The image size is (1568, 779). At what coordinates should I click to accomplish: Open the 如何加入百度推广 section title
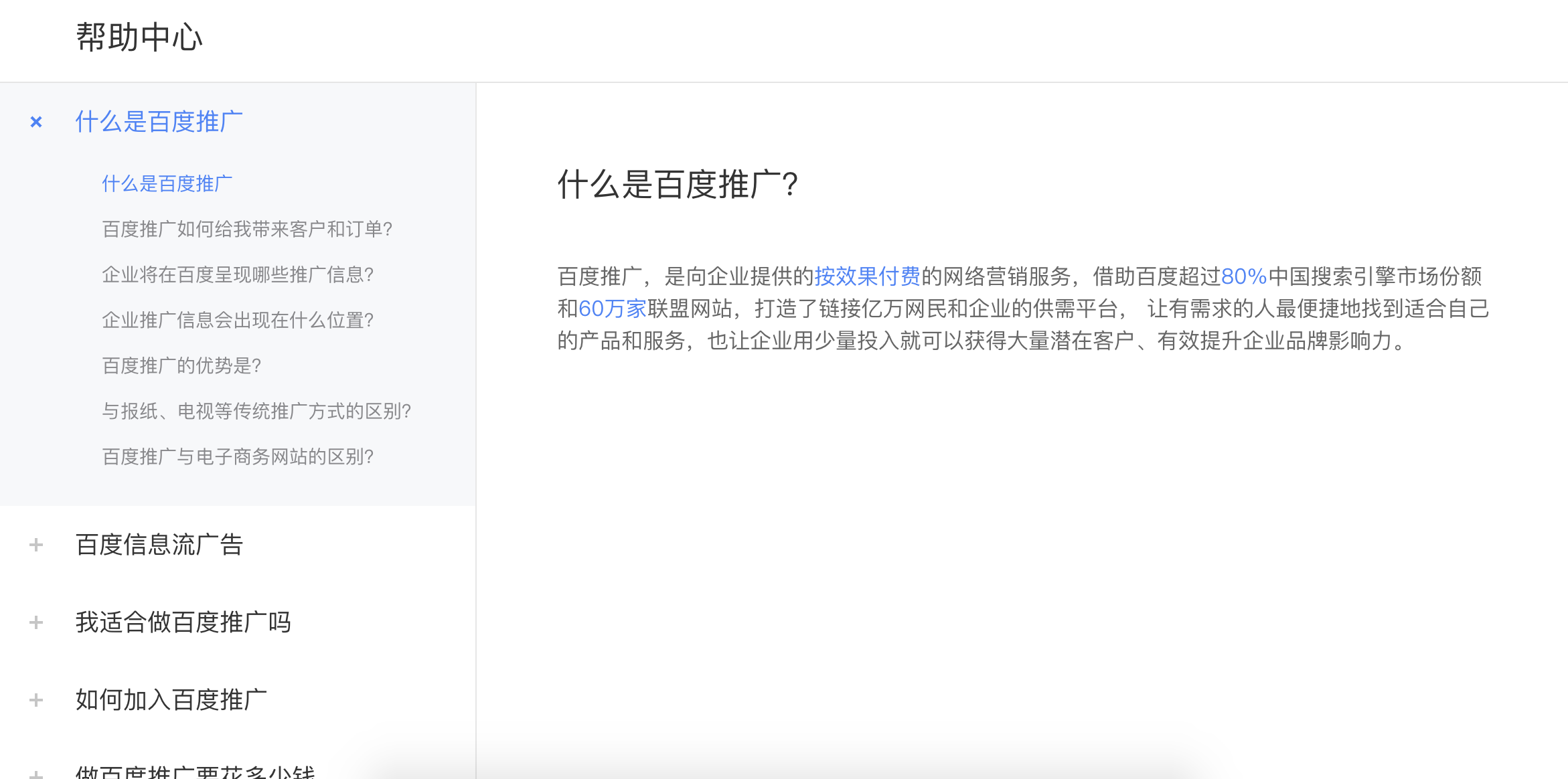[x=171, y=700]
